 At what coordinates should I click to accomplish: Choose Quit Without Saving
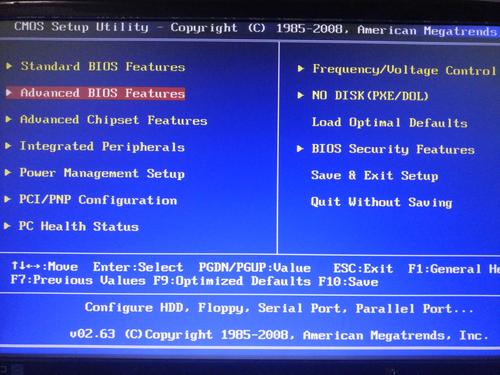tap(382, 202)
